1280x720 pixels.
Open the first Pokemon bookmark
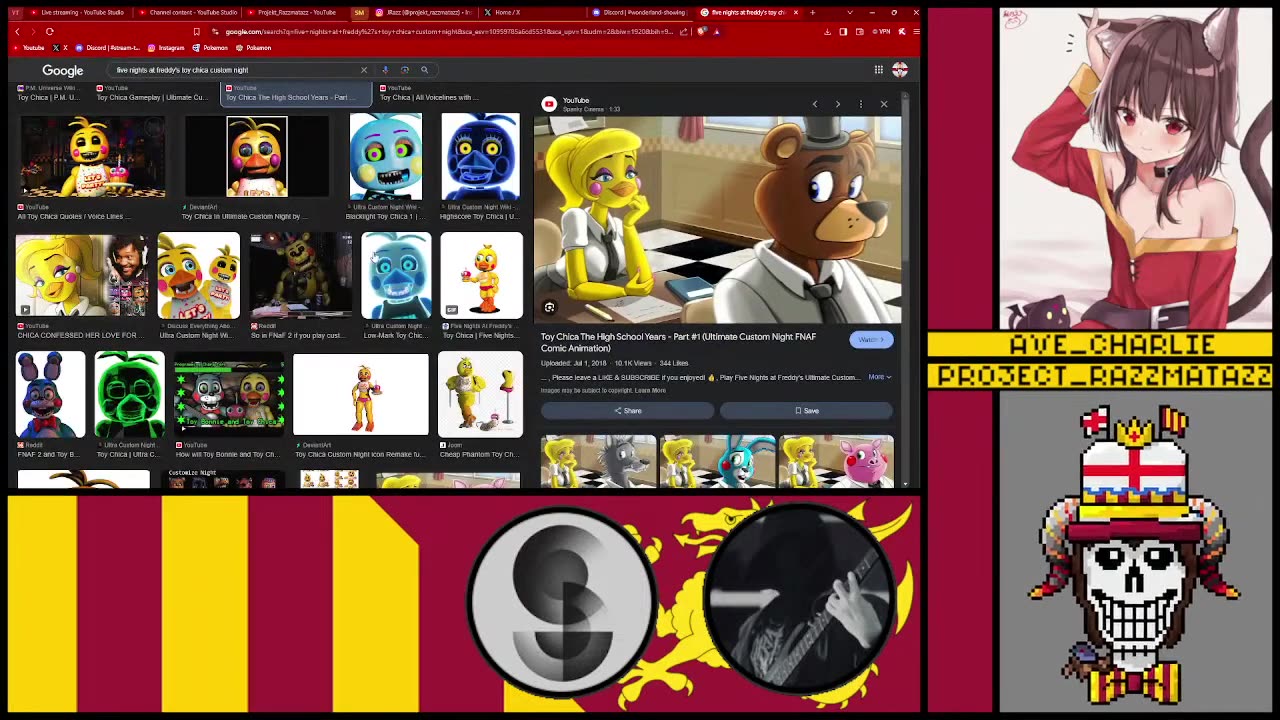[210, 48]
